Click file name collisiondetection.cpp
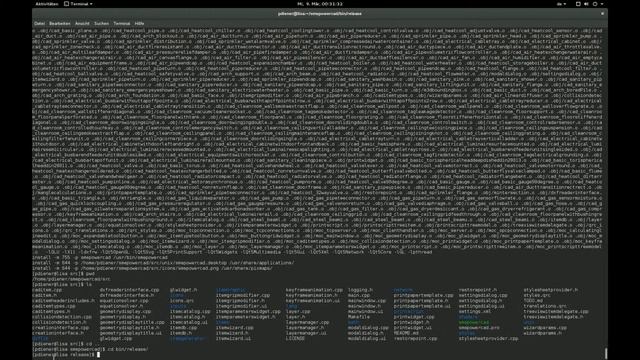 62,317
